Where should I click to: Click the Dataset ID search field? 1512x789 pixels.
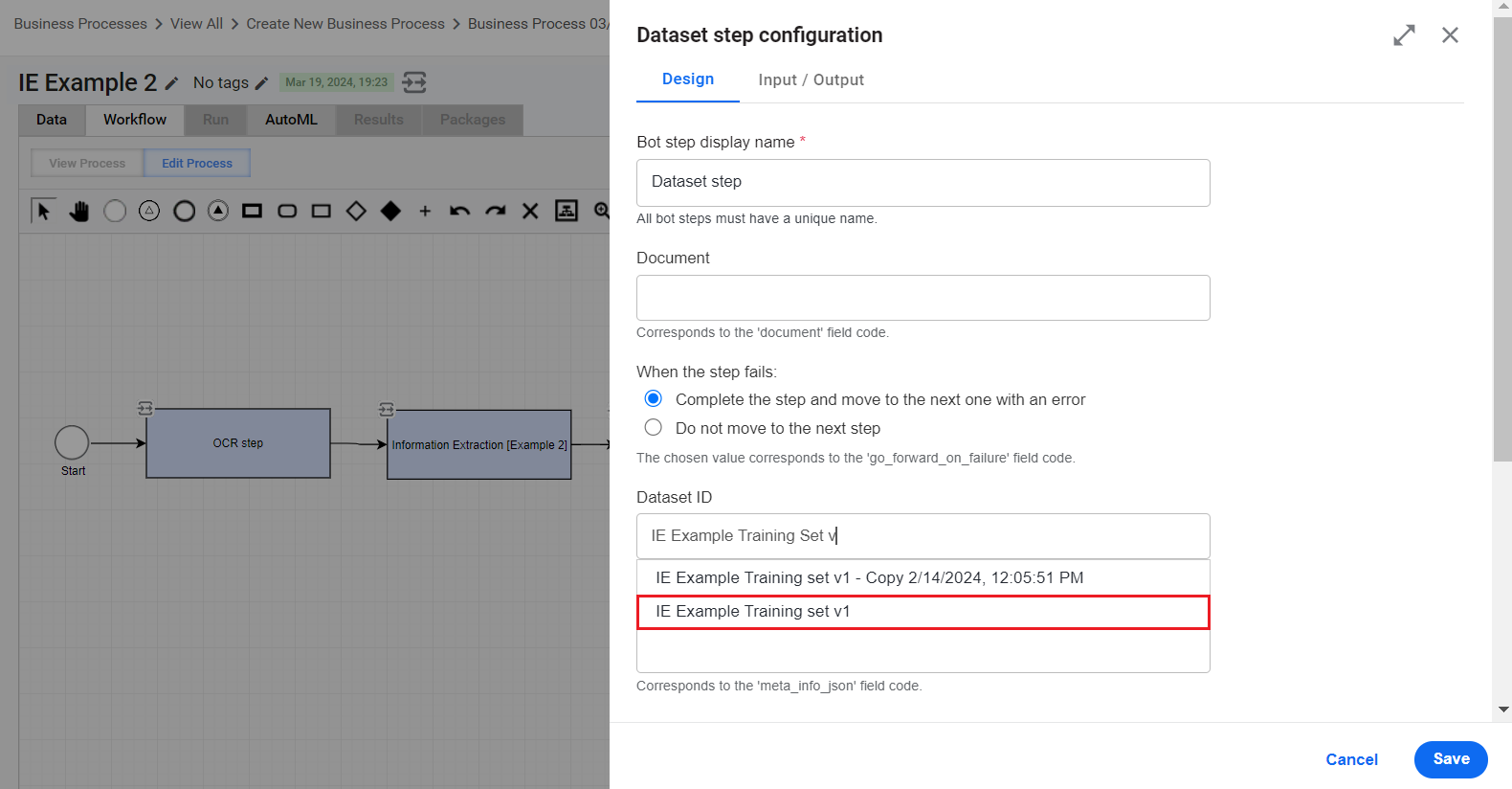(923, 536)
